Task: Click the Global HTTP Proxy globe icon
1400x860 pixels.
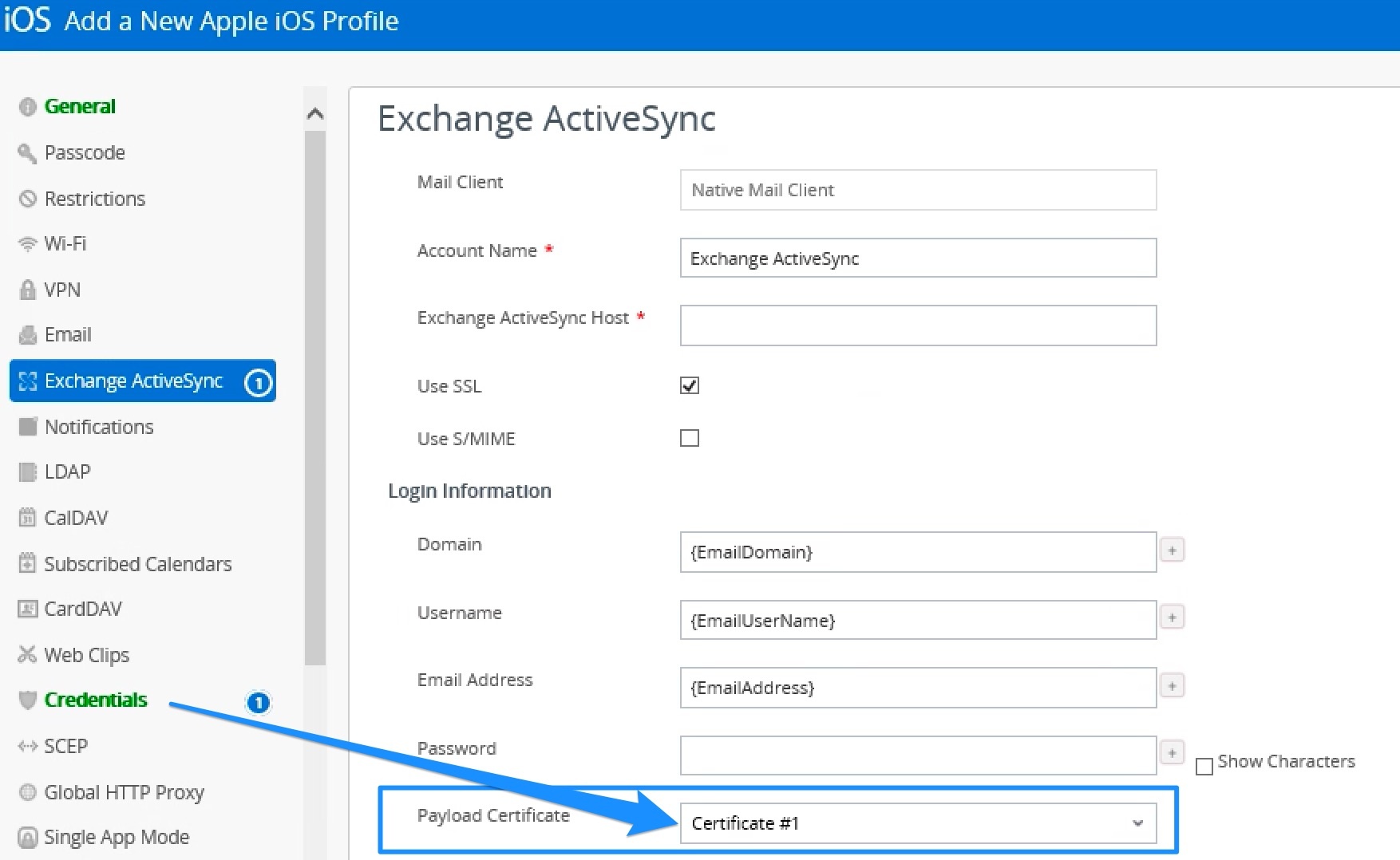Action: pos(27,792)
